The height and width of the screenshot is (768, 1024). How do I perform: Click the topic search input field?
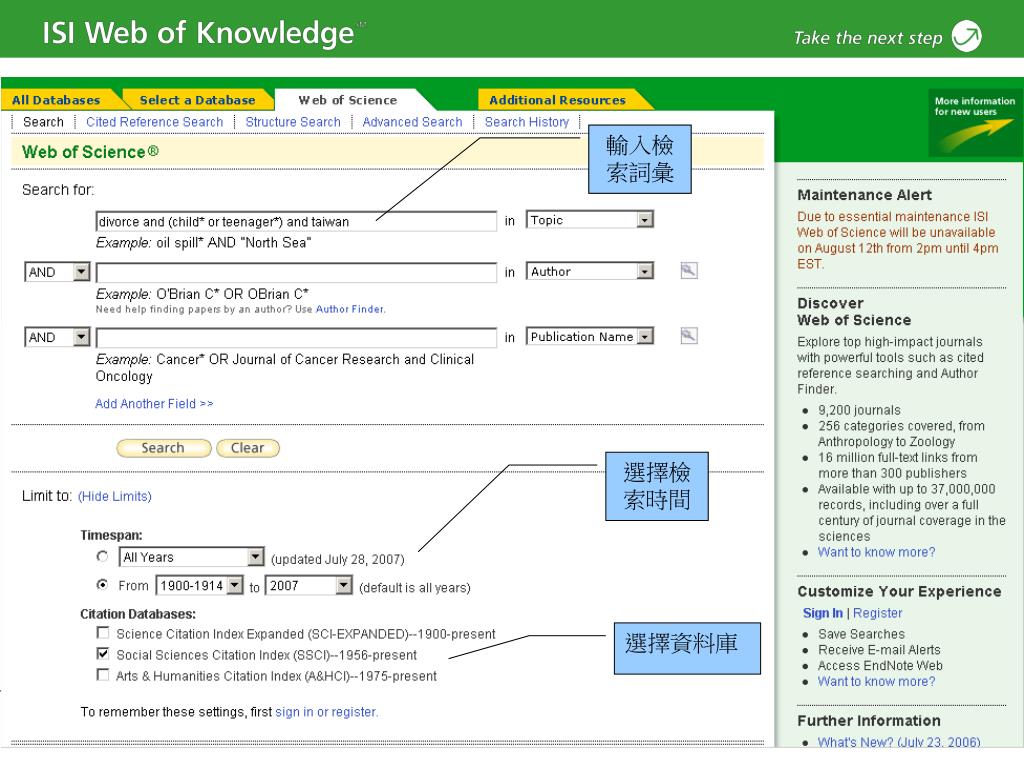(296, 221)
